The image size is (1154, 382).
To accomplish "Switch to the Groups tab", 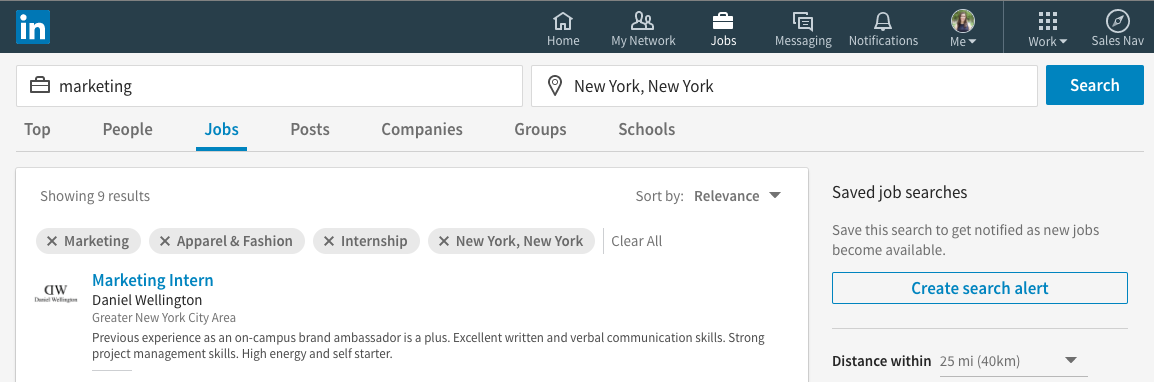I will (x=540, y=130).
